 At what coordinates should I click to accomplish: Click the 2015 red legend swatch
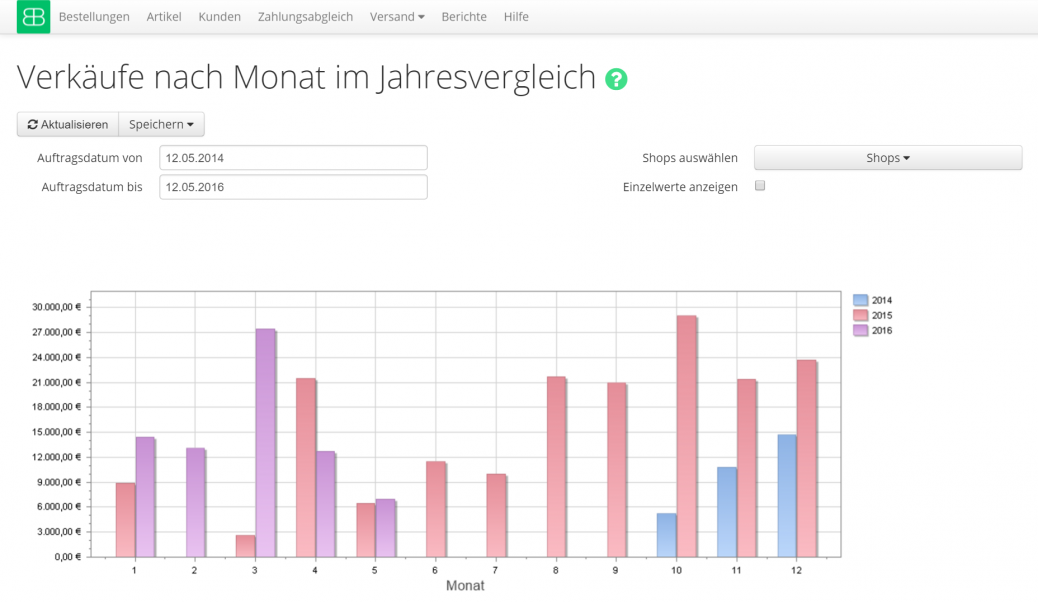860,315
